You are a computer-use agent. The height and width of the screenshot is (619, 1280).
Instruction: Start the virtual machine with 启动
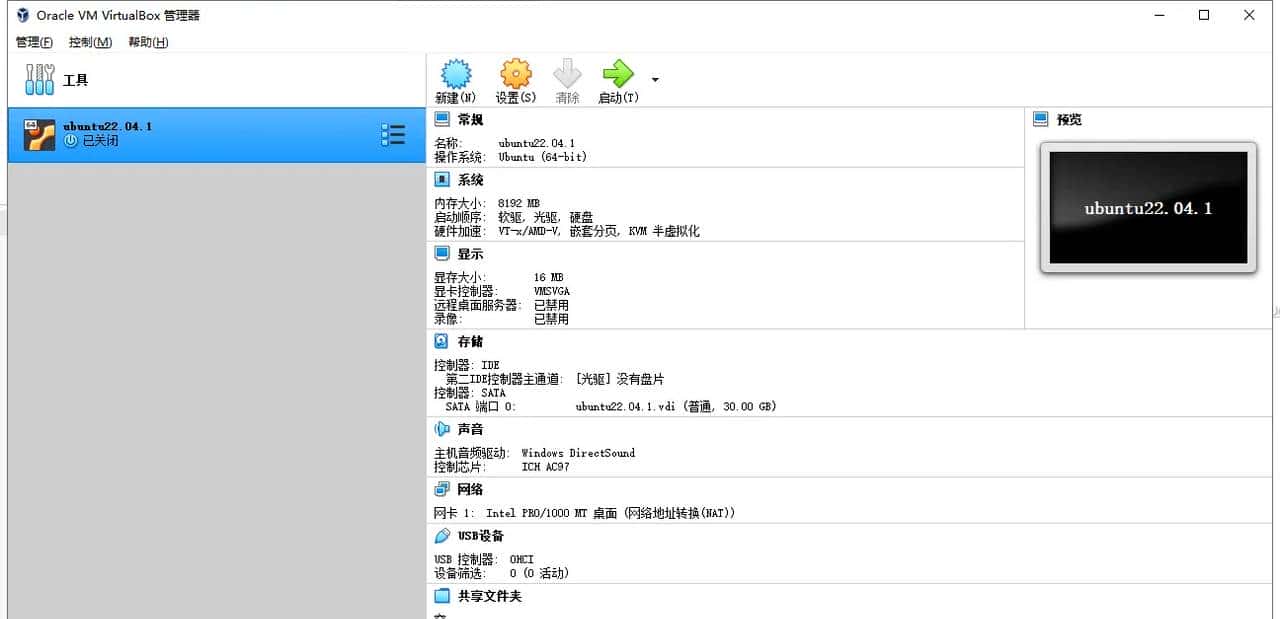point(618,79)
